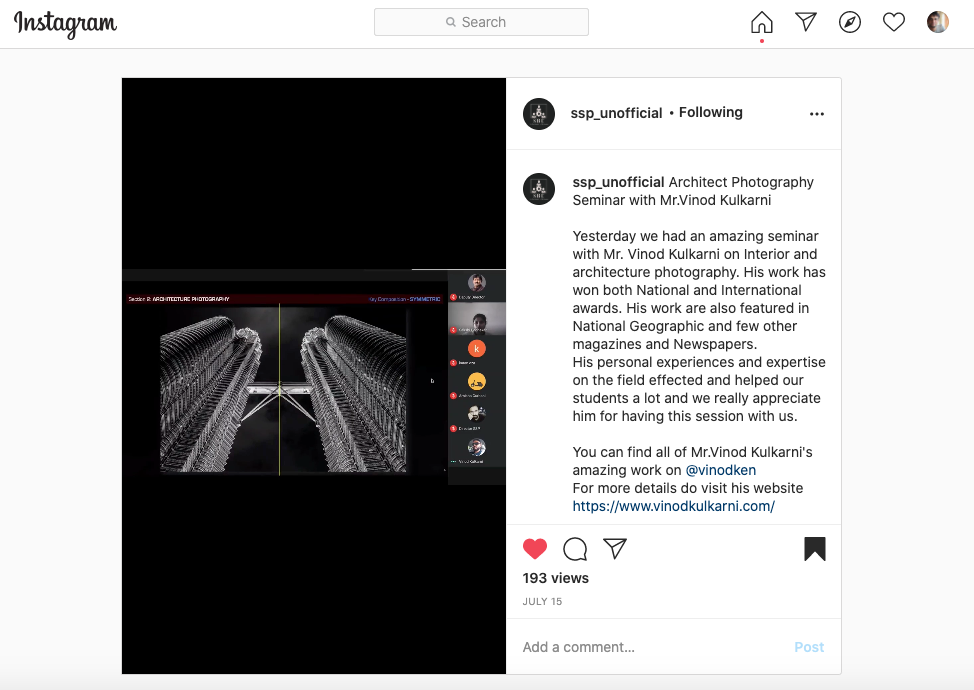Go to the Instagram home feed icon
974x690 pixels.
(762, 22)
